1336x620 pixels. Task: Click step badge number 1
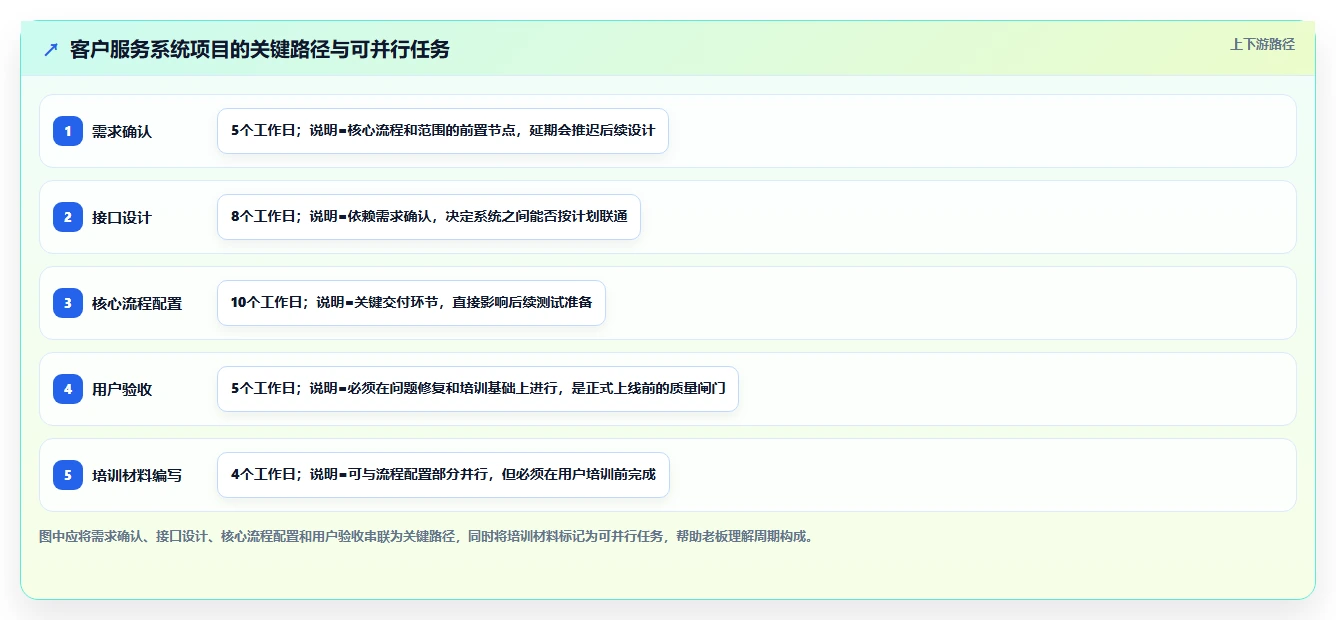click(68, 131)
